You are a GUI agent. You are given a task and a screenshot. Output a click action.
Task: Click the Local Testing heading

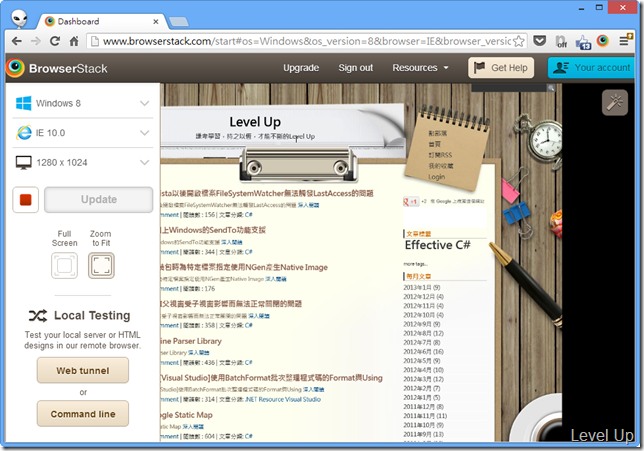click(x=92, y=315)
